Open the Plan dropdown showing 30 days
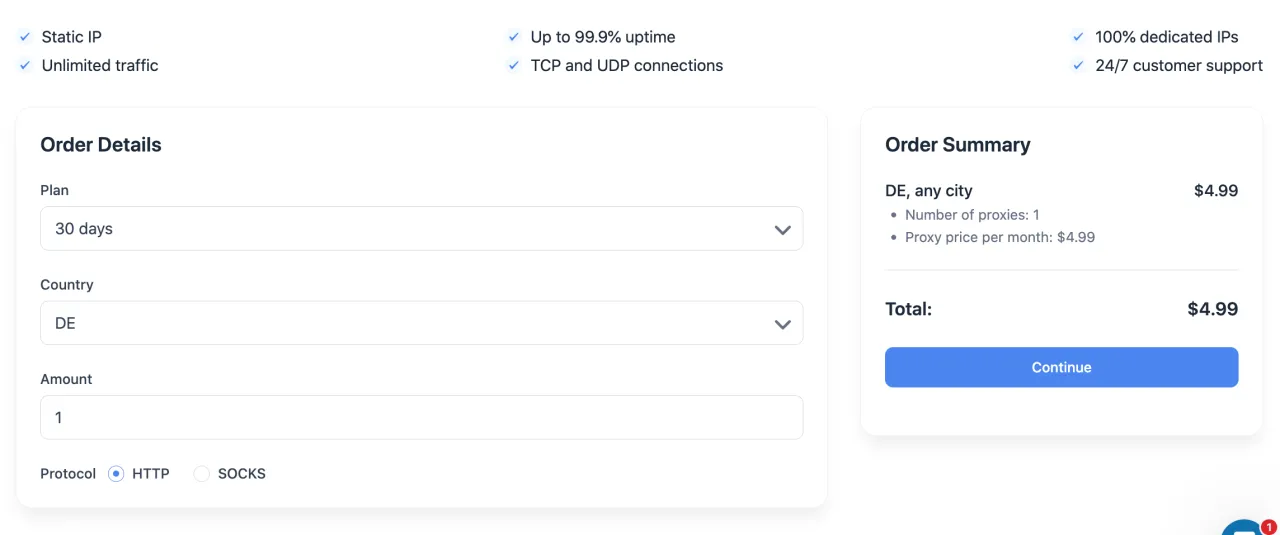Image resolution: width=1280 pixels, height=535 pixels. click(x=420, y=229)
